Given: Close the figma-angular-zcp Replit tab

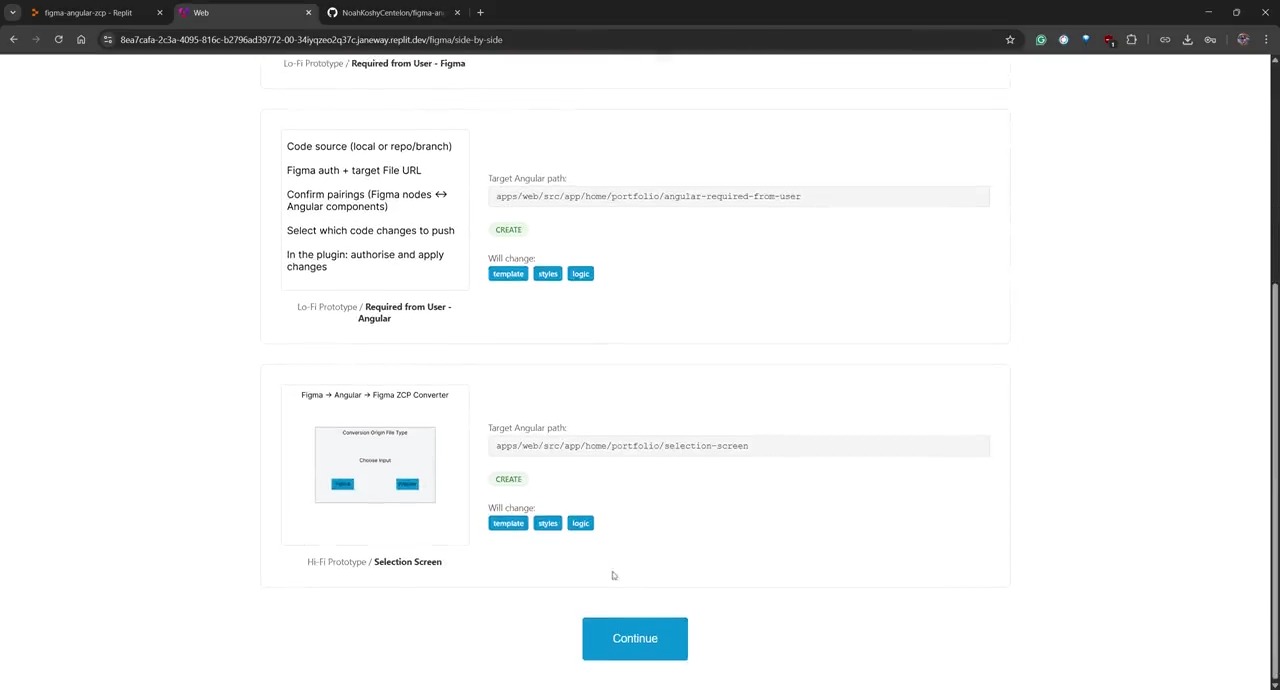Looking at the screenshot, I should click(x=159, y=13).
